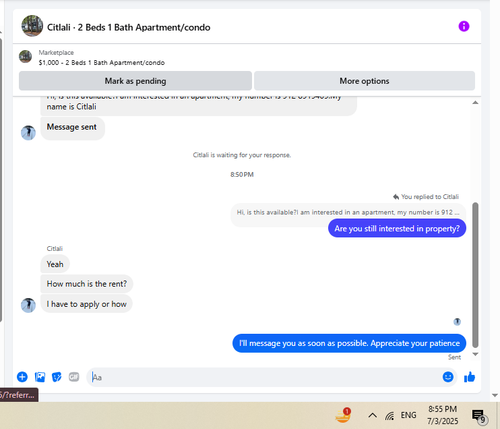Open the notification center icon
This screenshot has height=429, width=500.
[479, 416]
